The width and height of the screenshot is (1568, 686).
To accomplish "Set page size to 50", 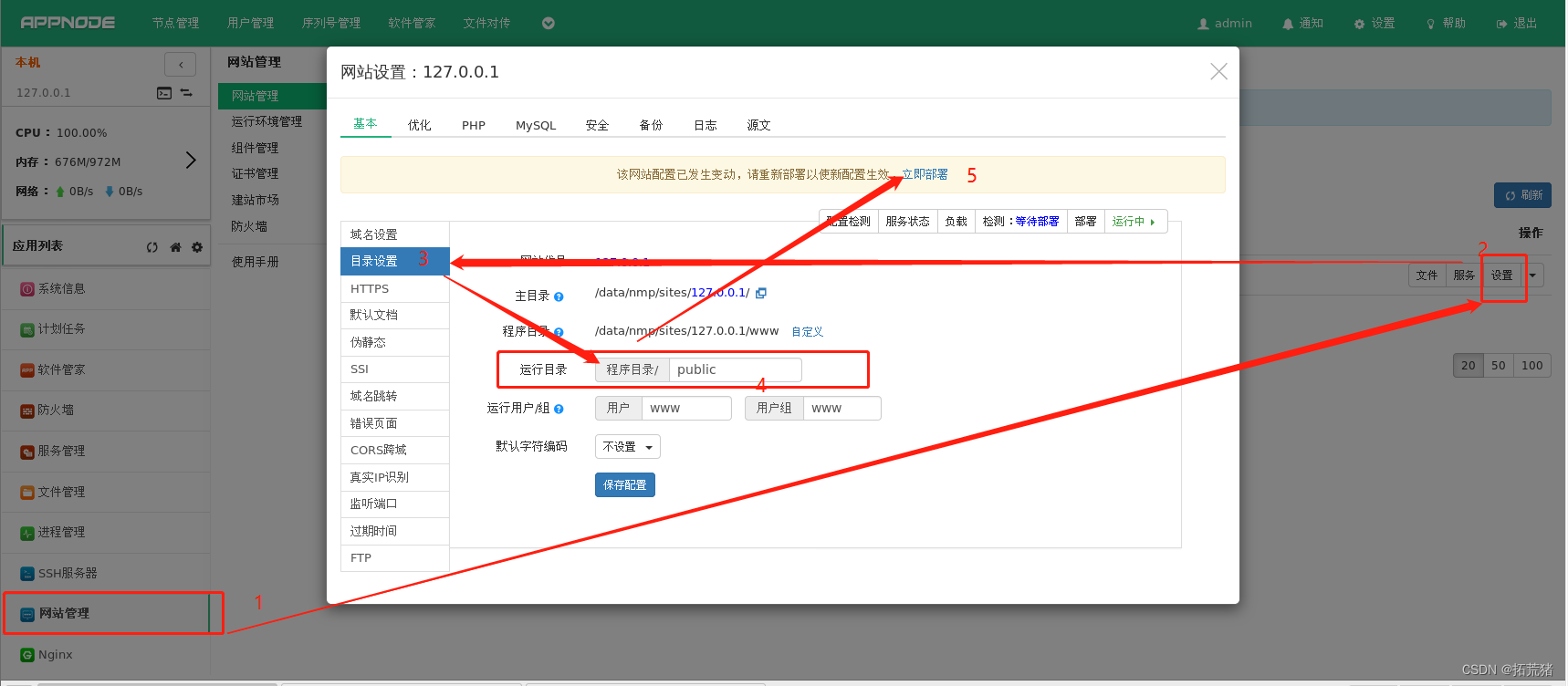I will coord(1498,365).
